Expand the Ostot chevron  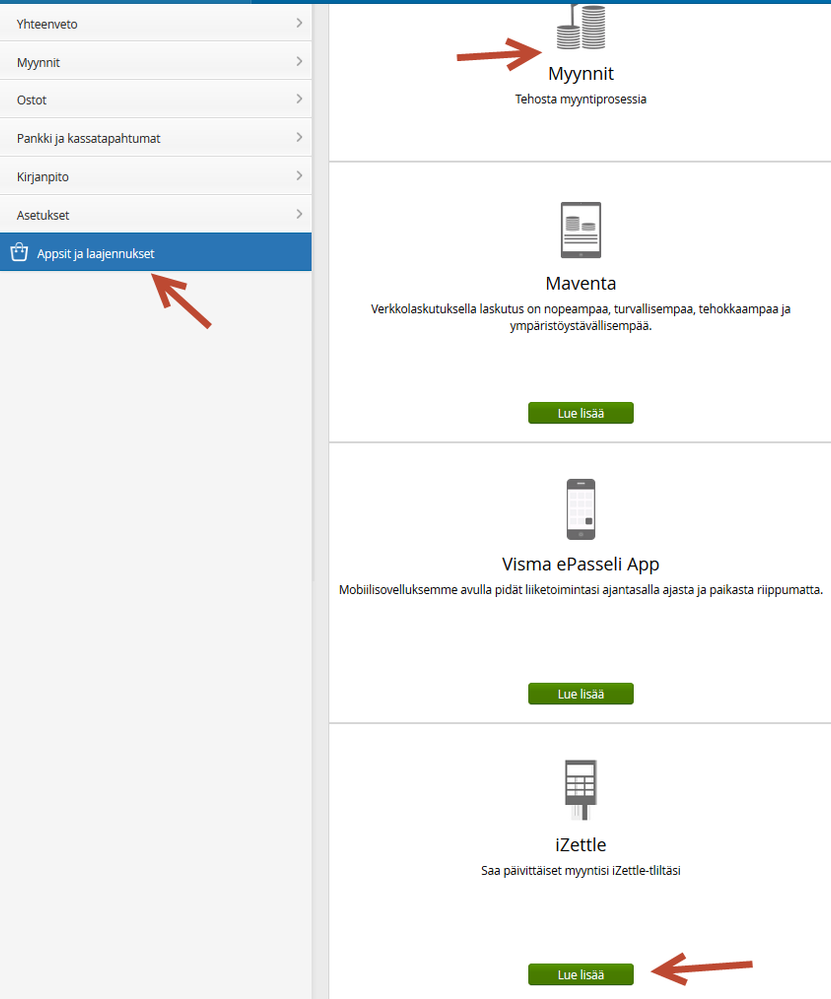point(299,99)
